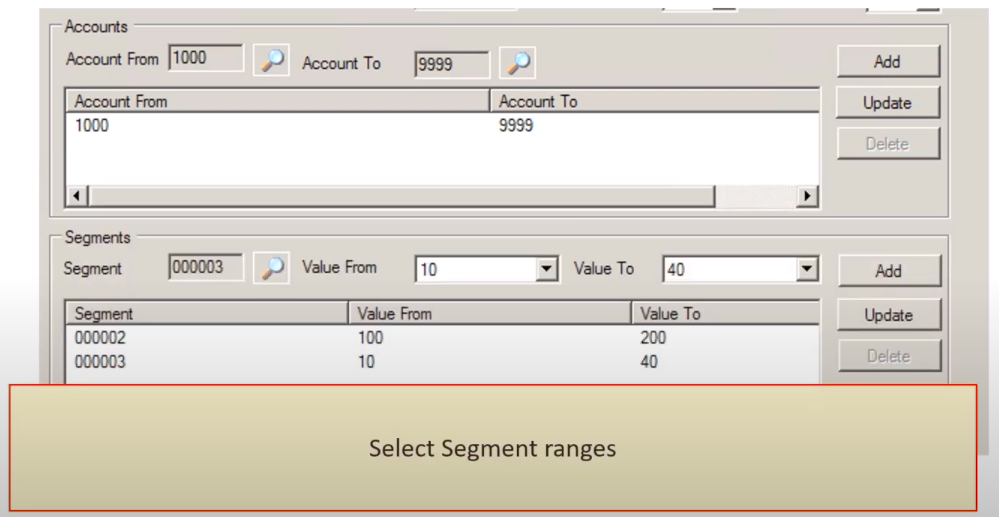
Task: Click Update button in Segments section
Action: pyautogui.click(x=889, y=315)
